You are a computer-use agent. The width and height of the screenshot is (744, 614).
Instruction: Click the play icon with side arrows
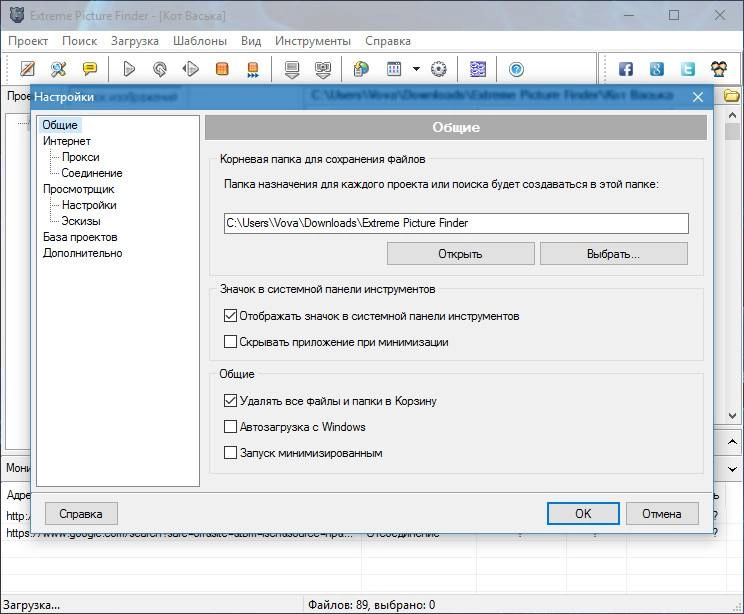pyautogui.click(x=191, y=69)
